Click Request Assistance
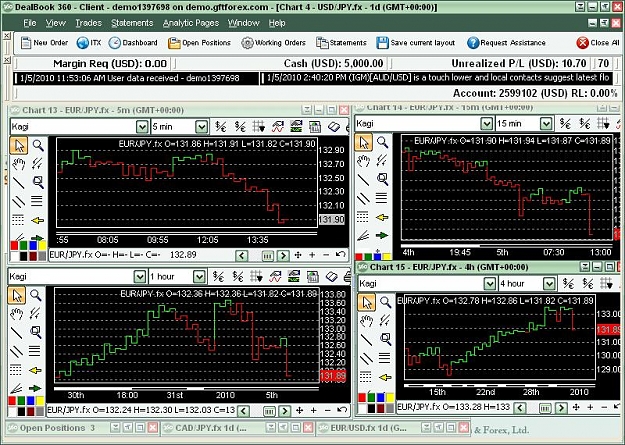Viewport: 625px width, 445px height. click(506, 43)
